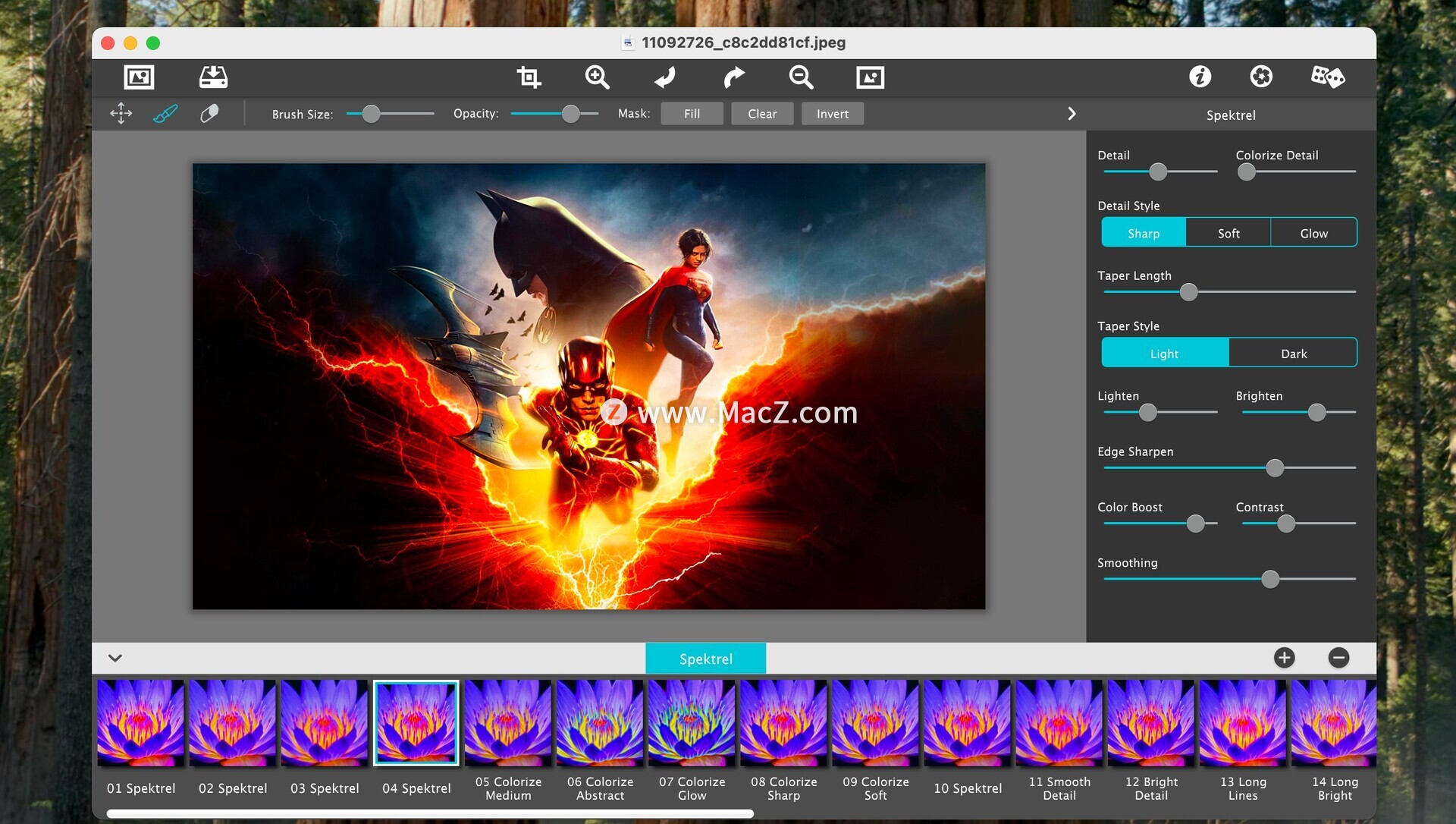Viewport: 1456px width, 824px height.
Task: Set Detail Style to Sharp
Action: click(1144, 233)
